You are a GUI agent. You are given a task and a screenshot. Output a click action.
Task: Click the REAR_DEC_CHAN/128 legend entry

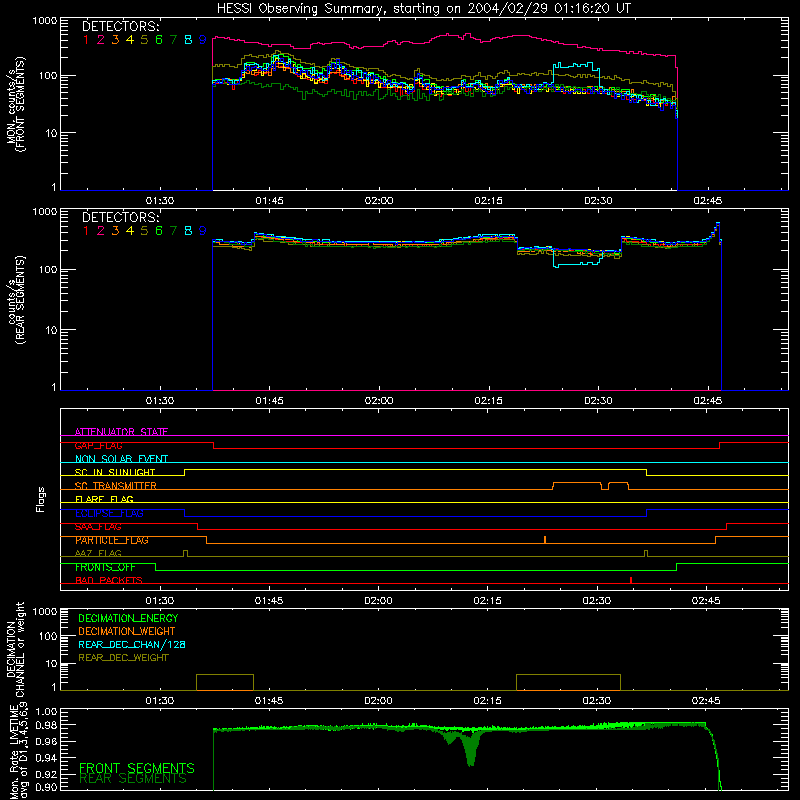coord(132,644)
